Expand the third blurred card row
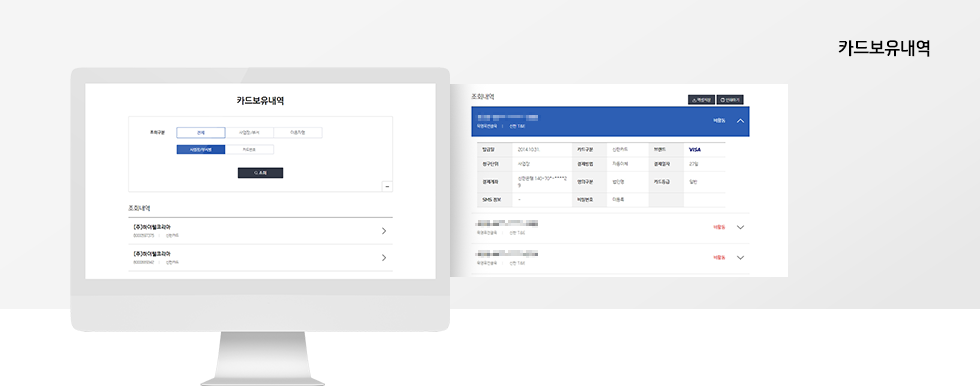This screenshot has width=980, height=386. point(741,257)
